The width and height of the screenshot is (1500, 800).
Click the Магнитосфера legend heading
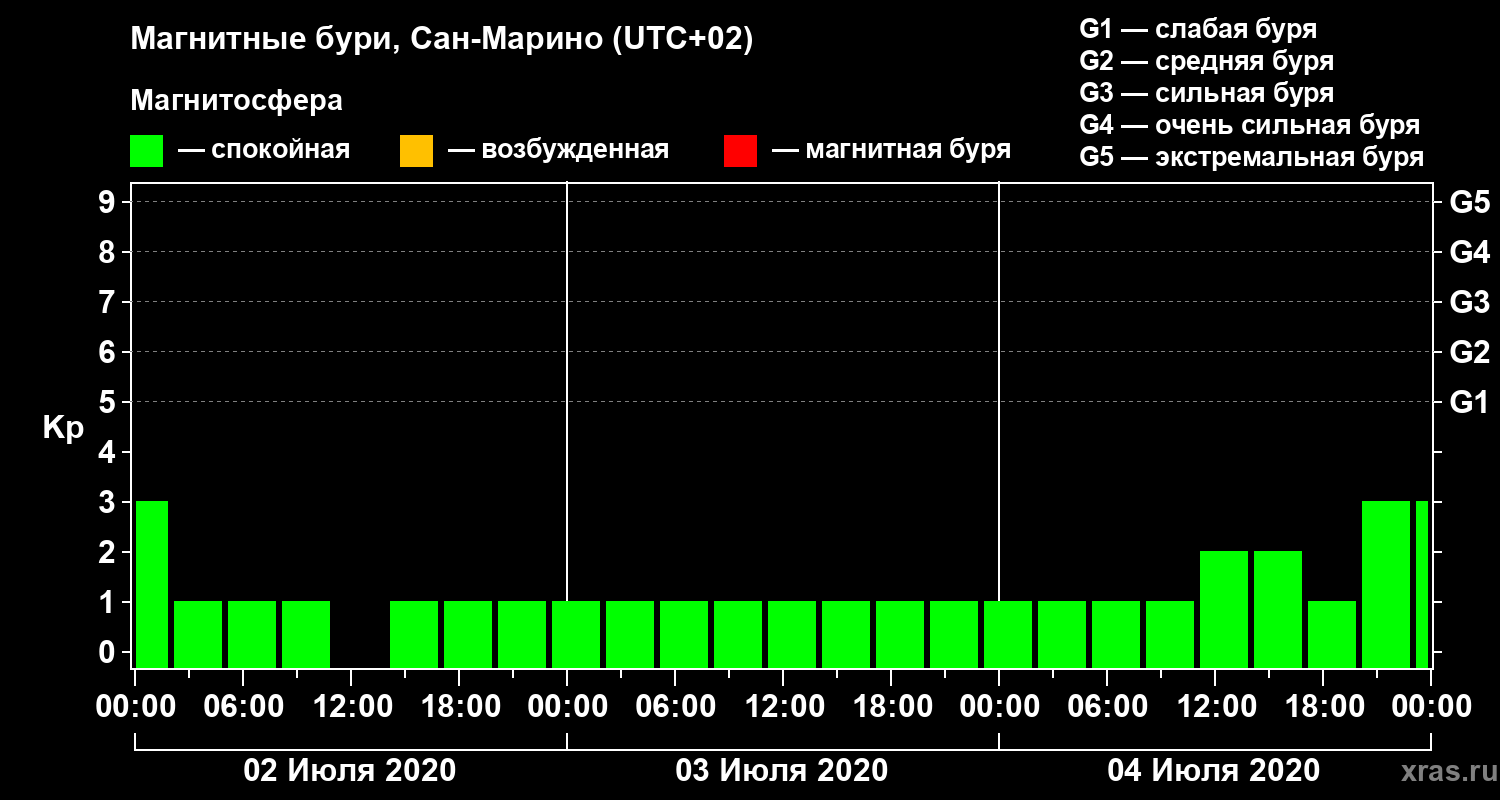[x=236, y=102]
